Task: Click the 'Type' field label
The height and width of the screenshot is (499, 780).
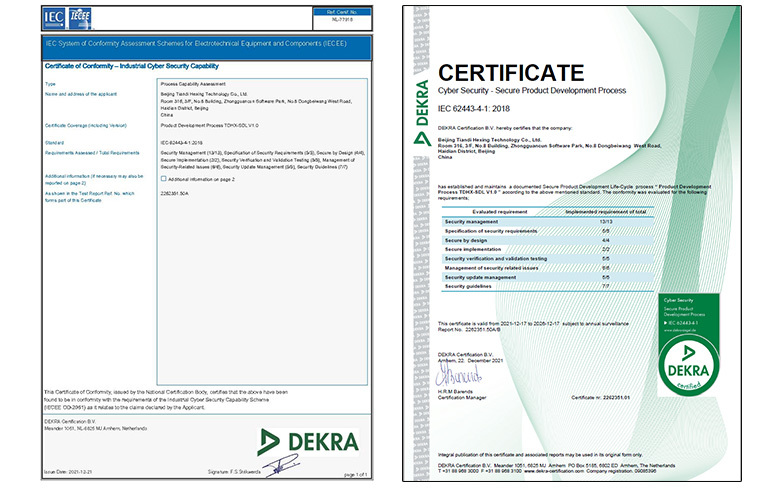Action: [50, 84]
